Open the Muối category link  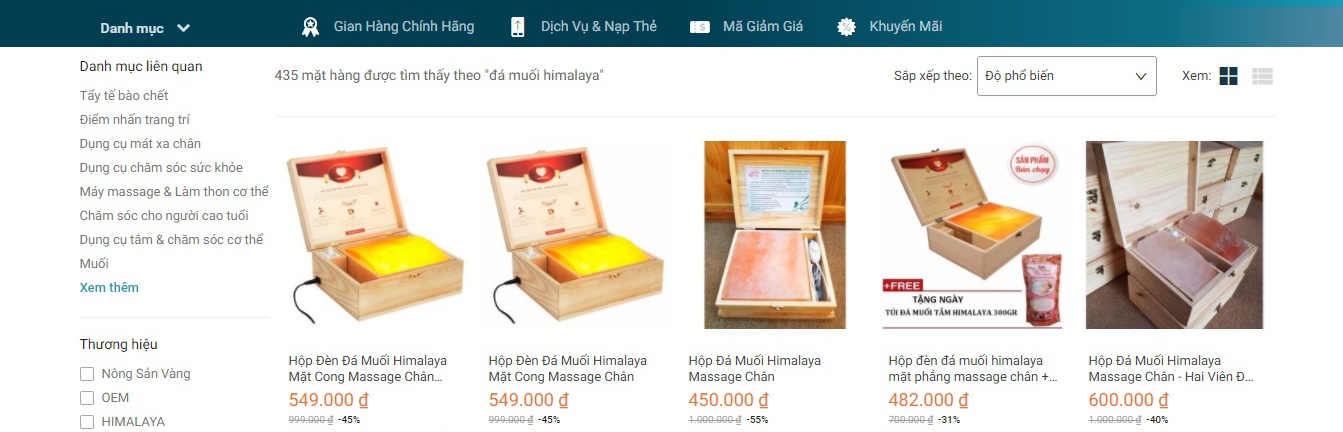tap(94, 264)
